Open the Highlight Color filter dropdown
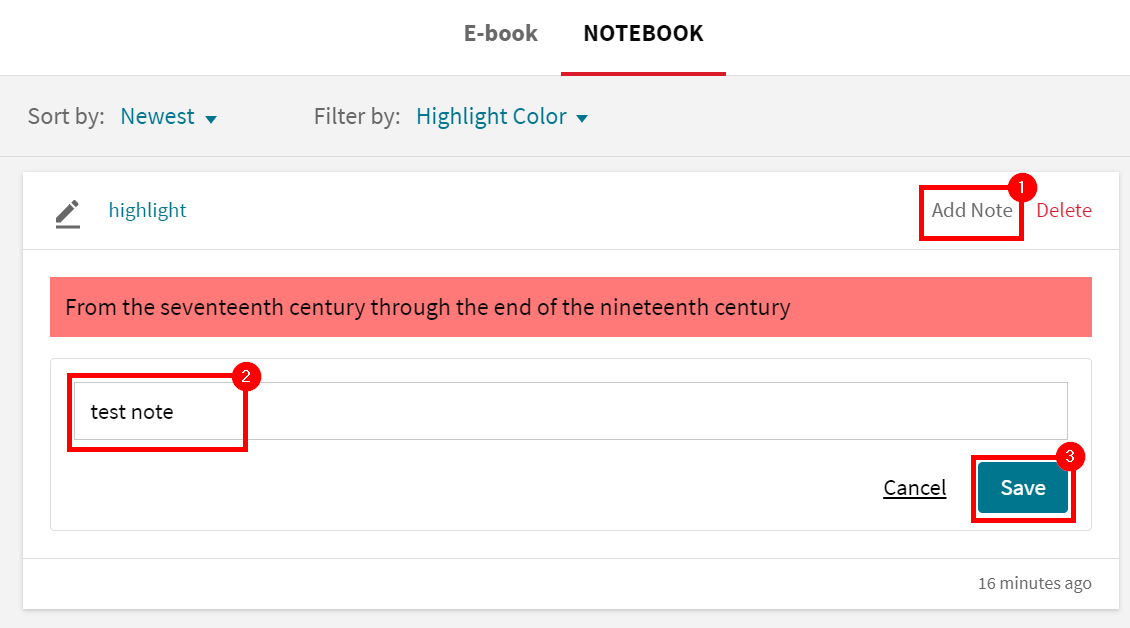 490,116
